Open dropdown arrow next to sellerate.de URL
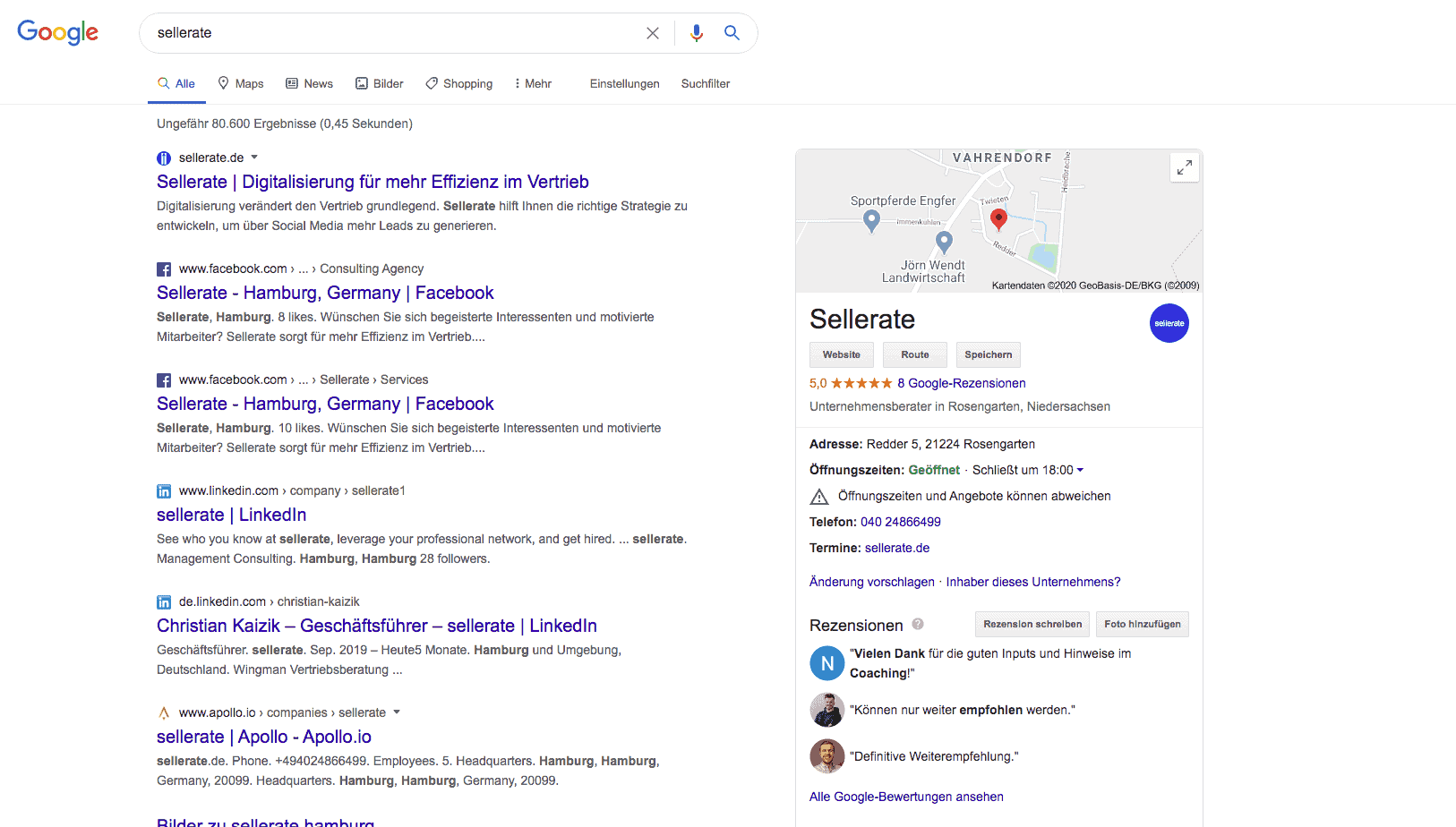Viewport: 1456px width, 827px height. point(254,158)
